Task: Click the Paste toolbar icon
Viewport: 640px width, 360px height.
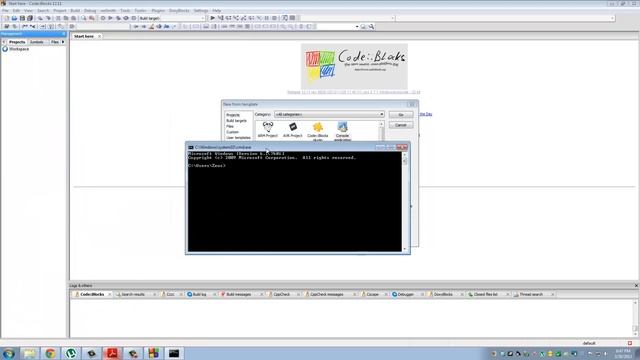Action: point(73,18)
